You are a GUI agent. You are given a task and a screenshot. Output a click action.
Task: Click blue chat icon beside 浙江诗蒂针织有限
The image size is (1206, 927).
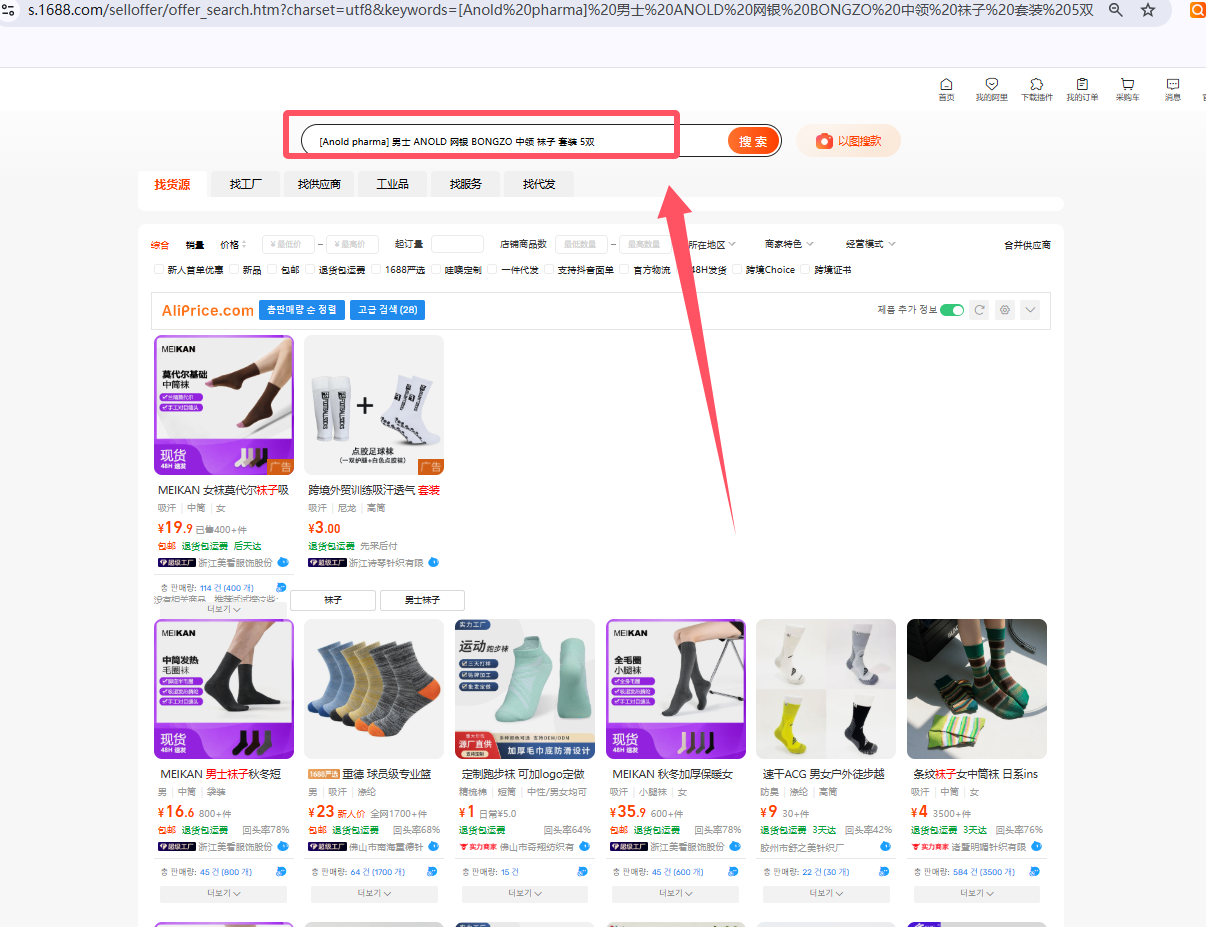point(433,562)
